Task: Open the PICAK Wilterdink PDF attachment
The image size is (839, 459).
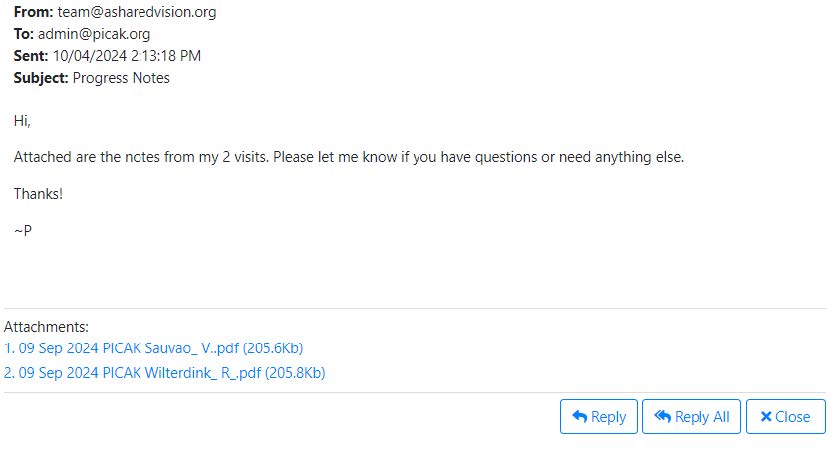Action: 165,373
